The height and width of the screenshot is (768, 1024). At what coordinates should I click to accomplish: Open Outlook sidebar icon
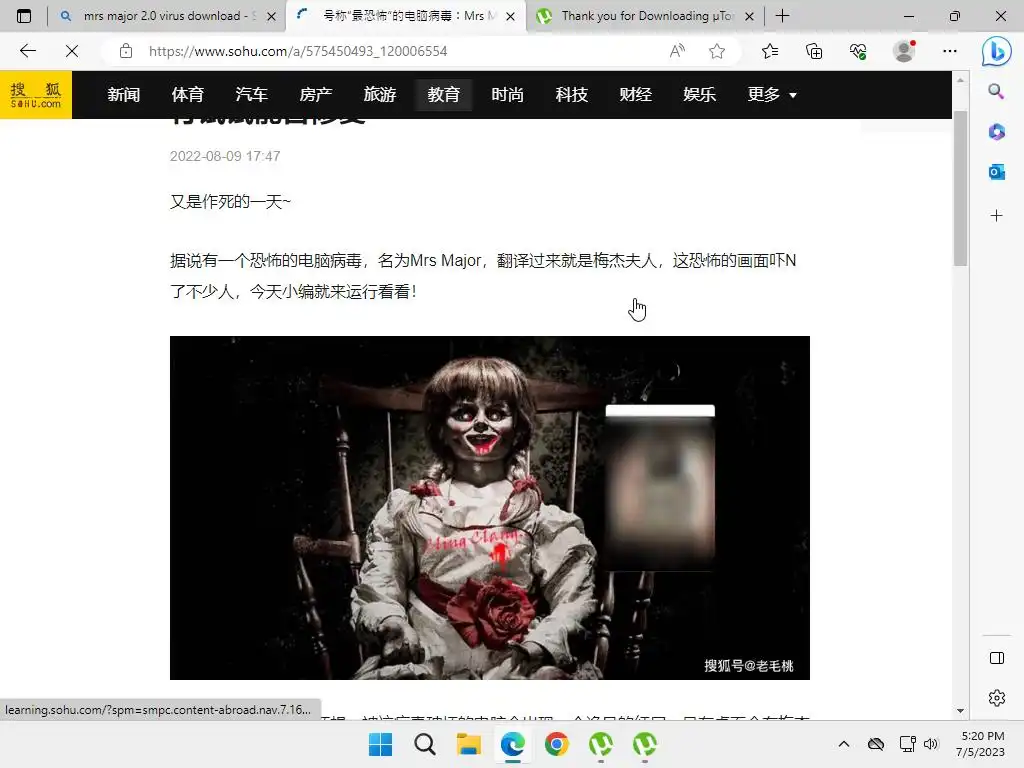(996, 172)
